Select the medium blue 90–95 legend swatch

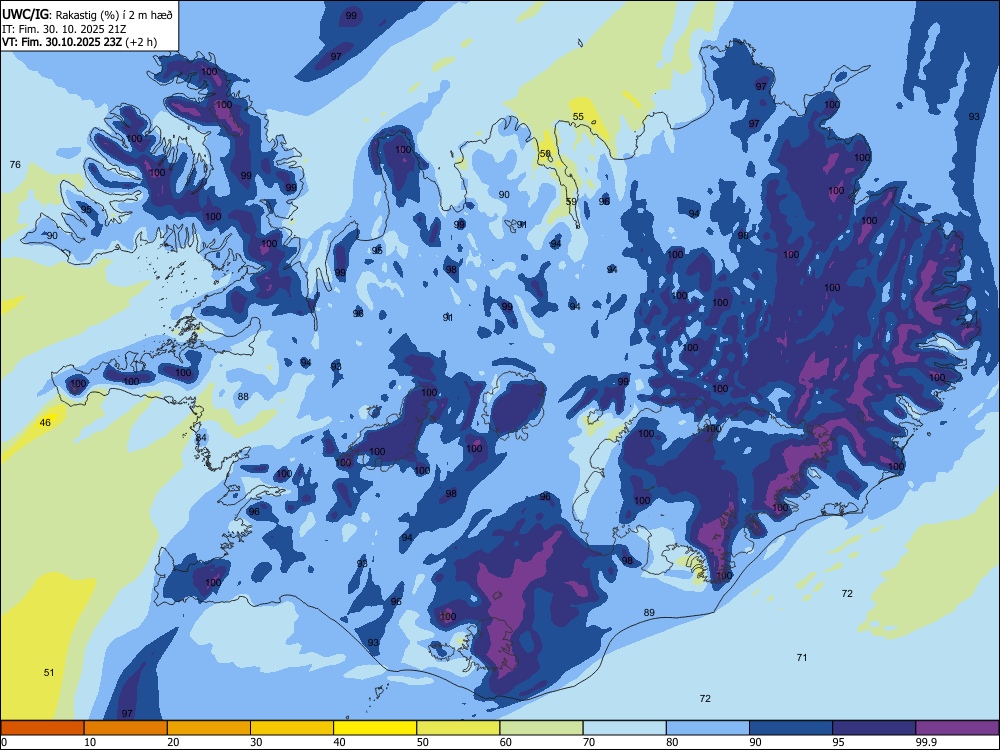click(x=791, y=728)
